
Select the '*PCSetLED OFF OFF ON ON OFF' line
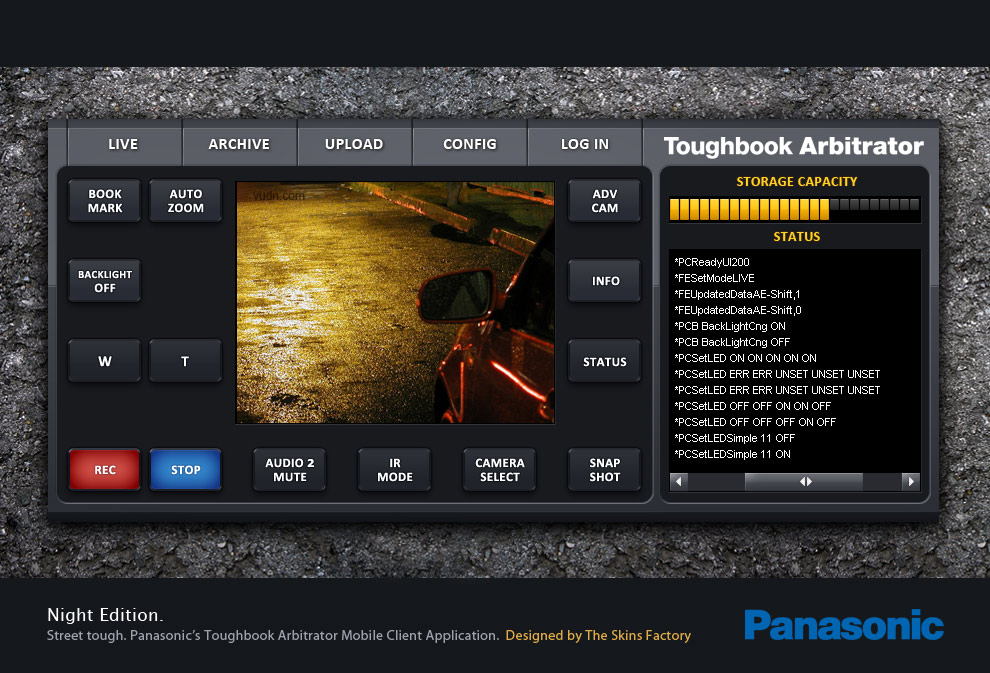click(753, 406)
